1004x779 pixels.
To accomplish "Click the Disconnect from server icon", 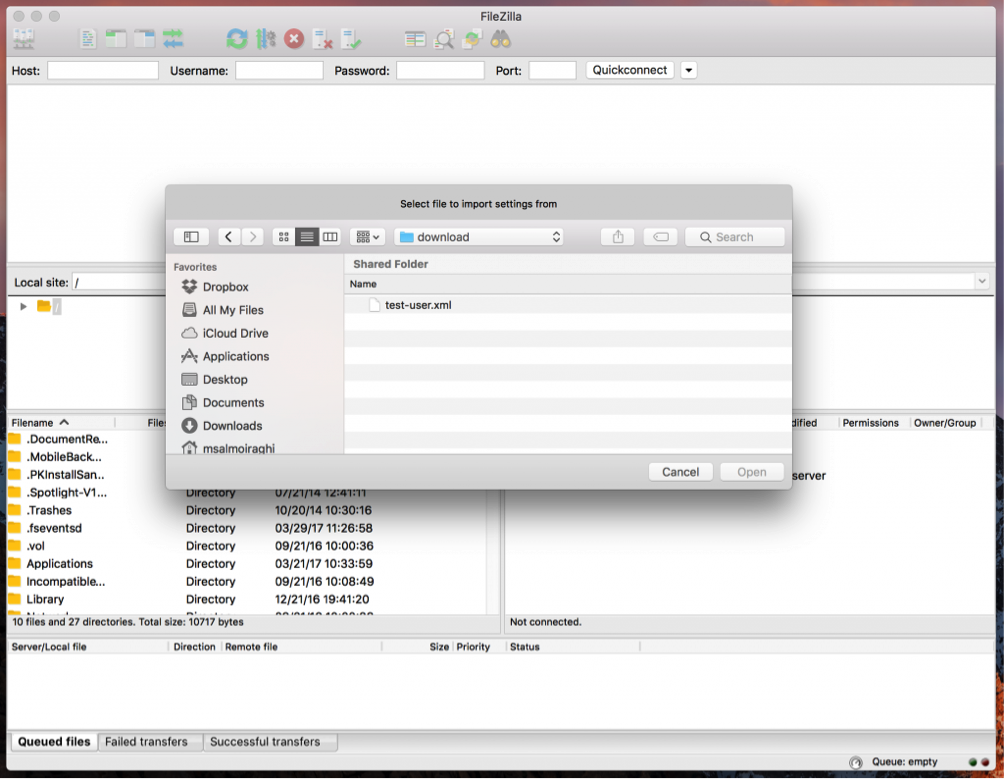I will click(323, 40).
